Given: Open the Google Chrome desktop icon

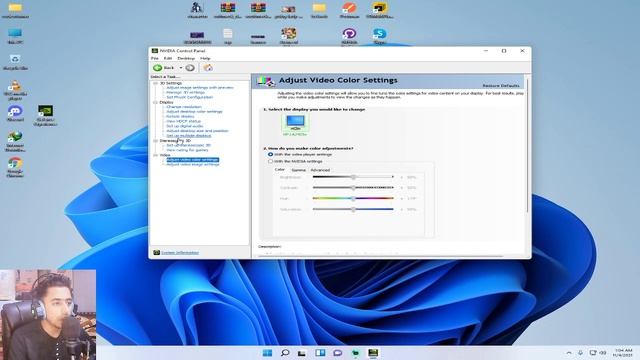Looking at the screenshot, I should 15,163.
